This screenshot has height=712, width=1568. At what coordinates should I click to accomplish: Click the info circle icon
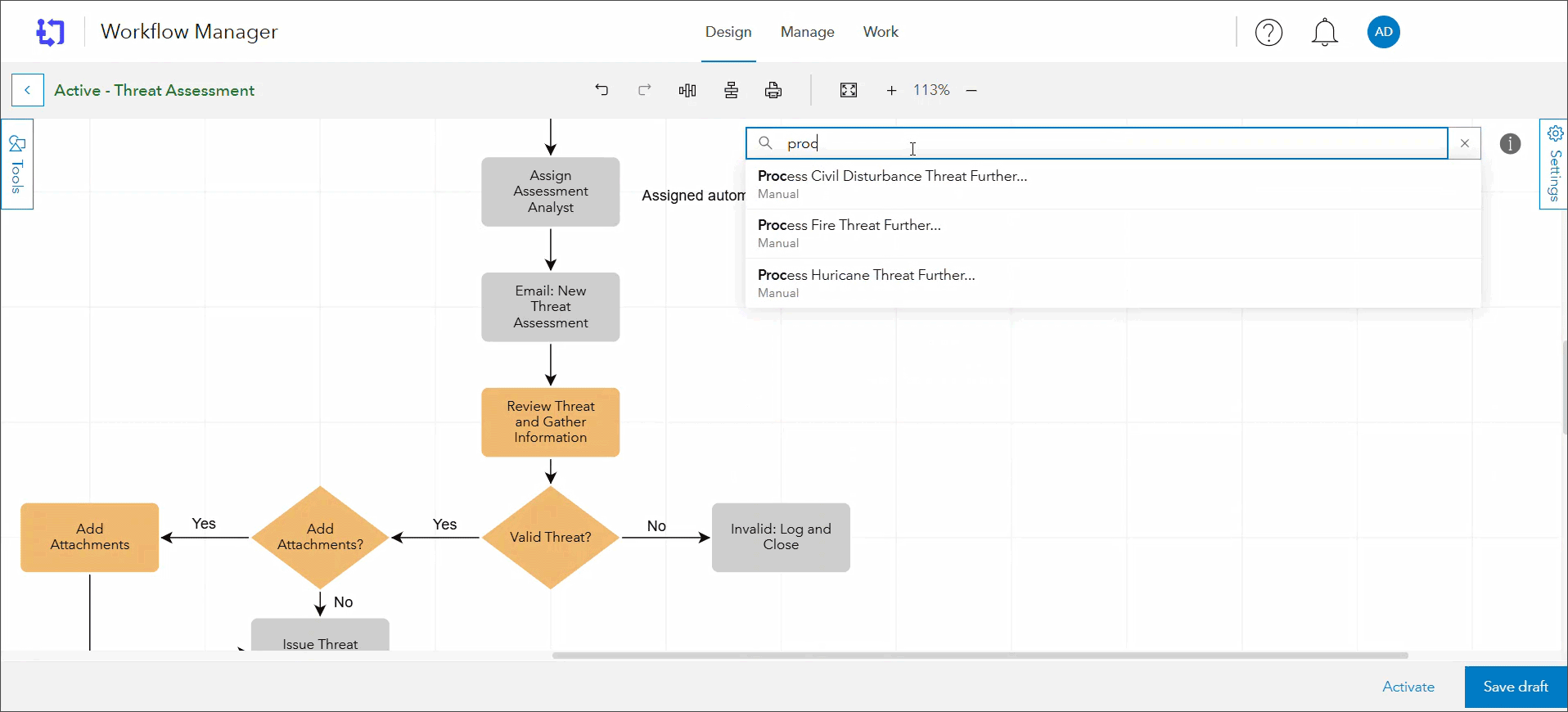point(1510,144)
